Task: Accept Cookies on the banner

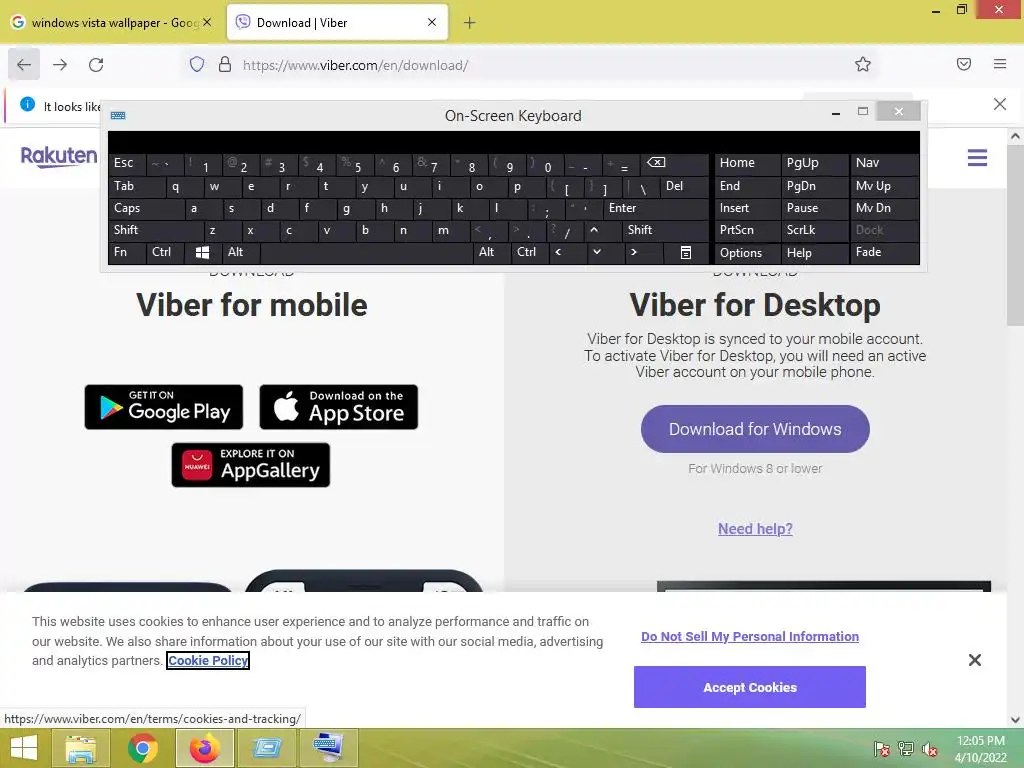Action: pyautogui.click(x=750, y=687)
